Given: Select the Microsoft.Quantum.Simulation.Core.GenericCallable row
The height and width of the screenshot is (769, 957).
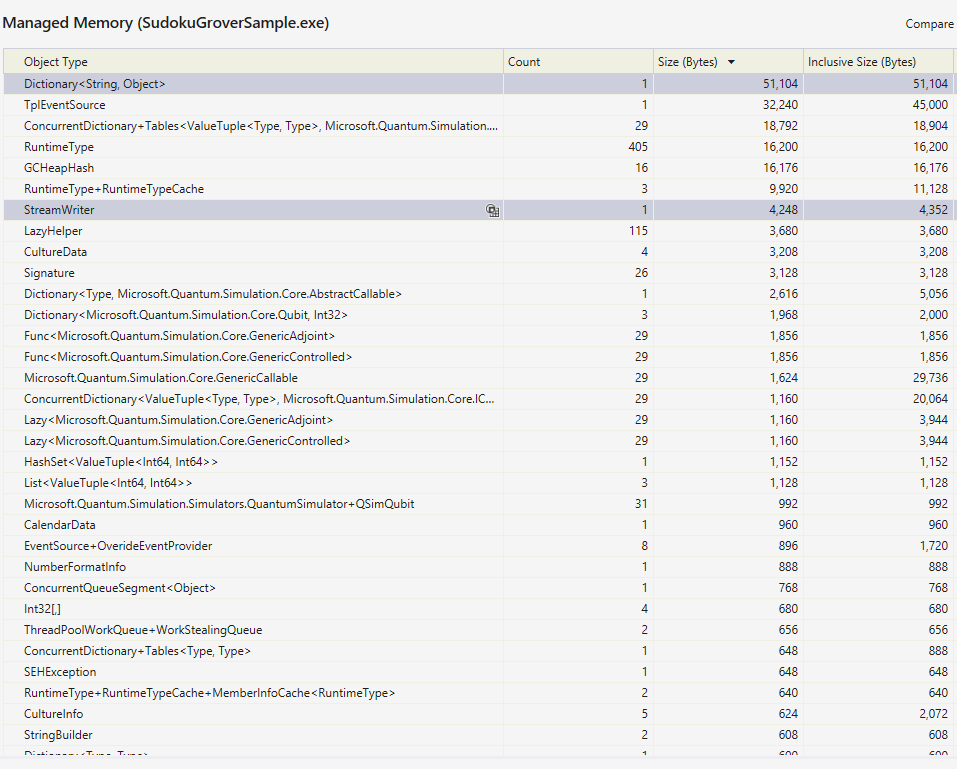Looking at the screenshot, I should 478,378.
